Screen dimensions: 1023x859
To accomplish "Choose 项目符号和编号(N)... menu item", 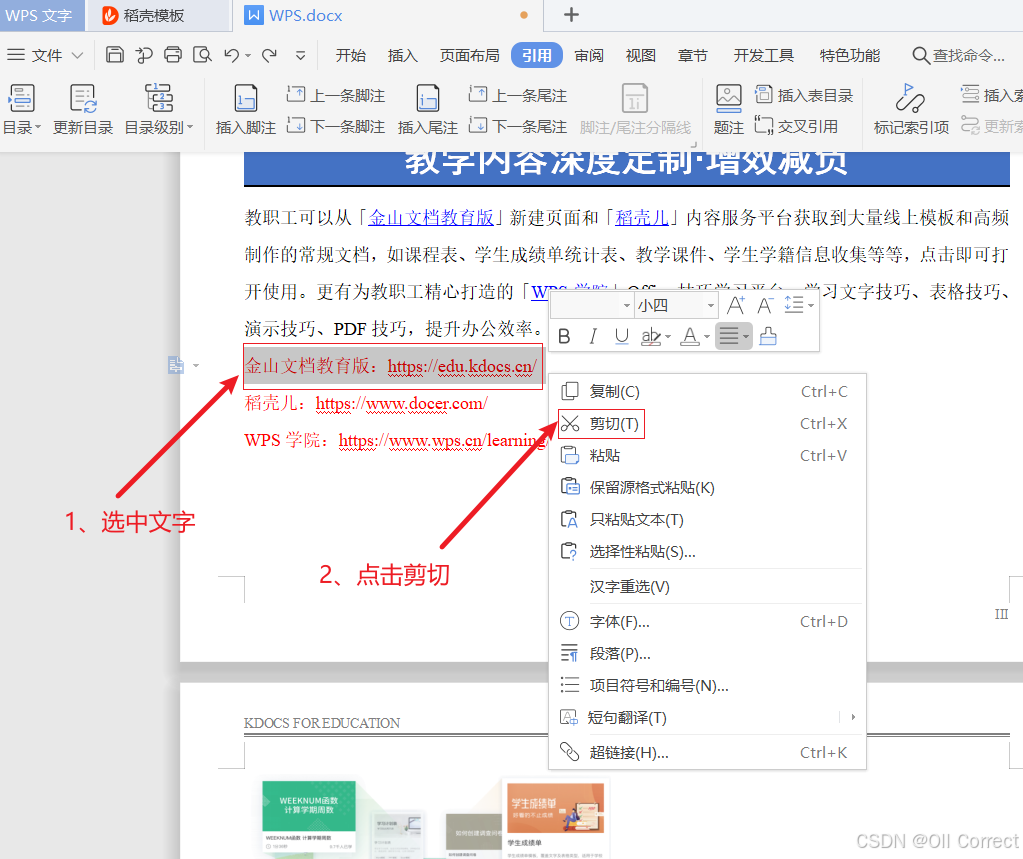I will click(707, 686).
